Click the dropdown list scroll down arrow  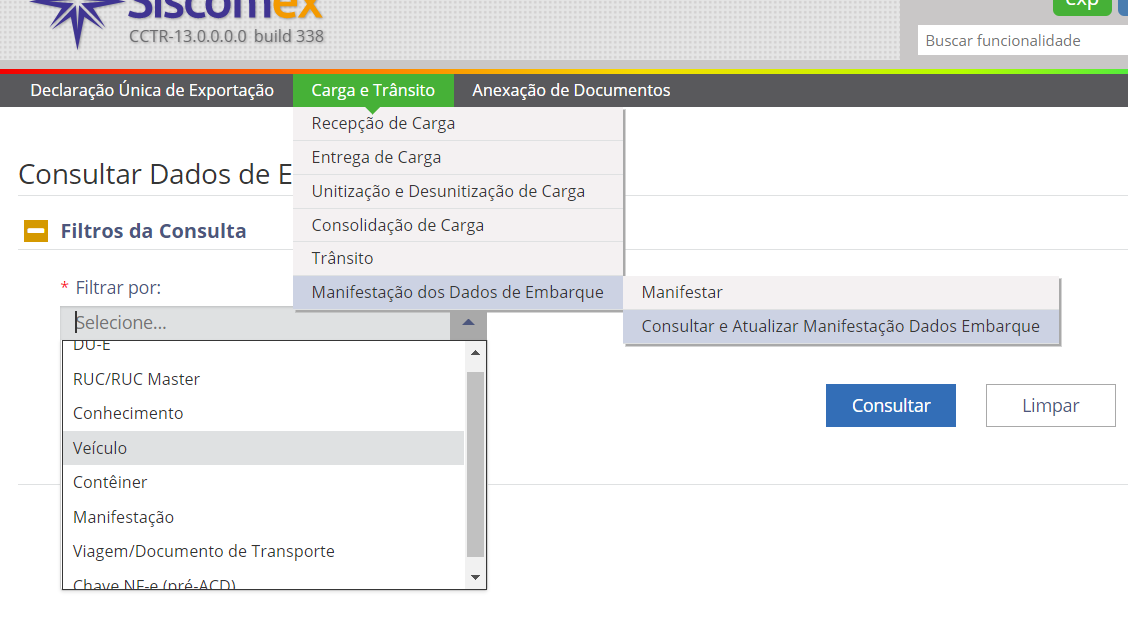coord(475,577)
